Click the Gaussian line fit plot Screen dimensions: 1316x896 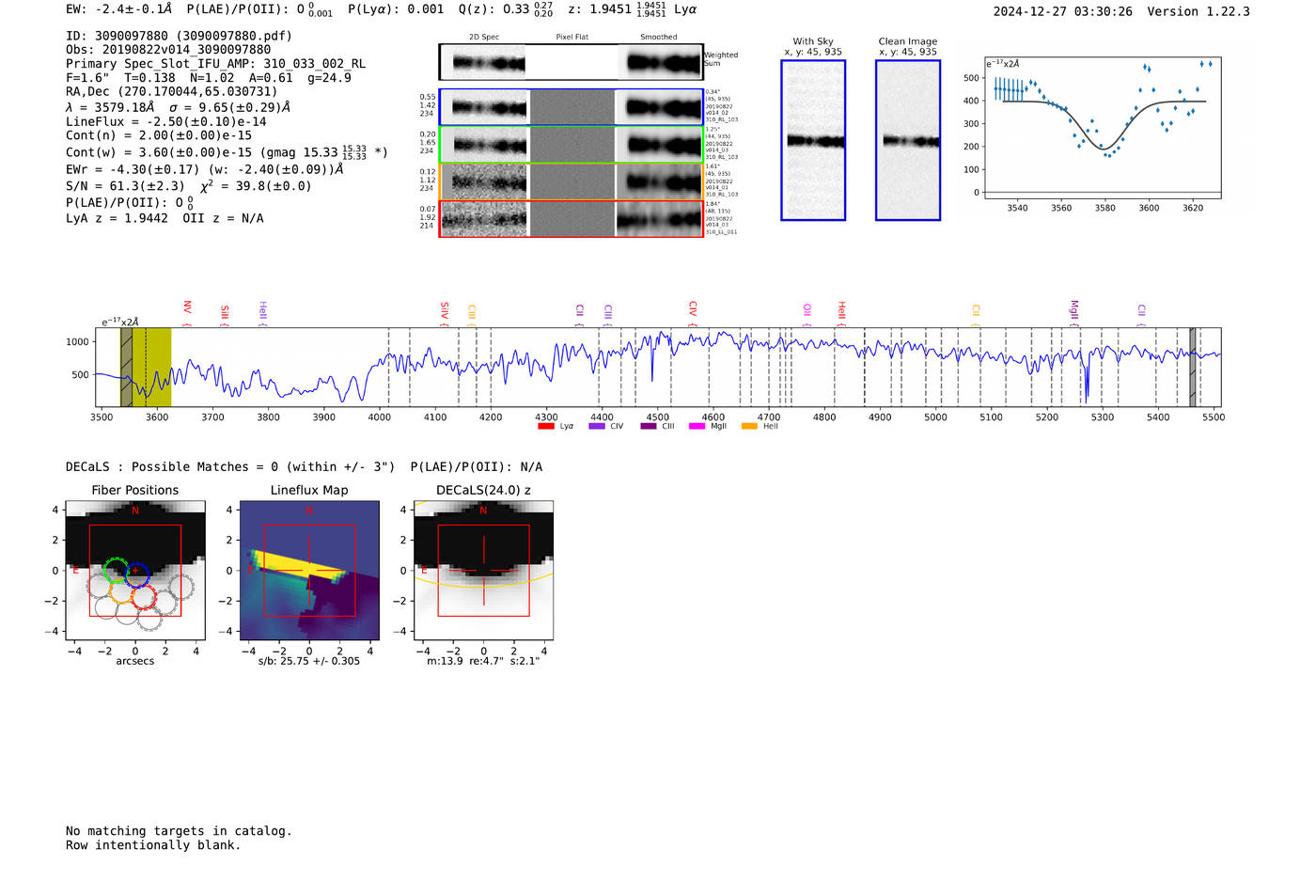click(1103, 127)
